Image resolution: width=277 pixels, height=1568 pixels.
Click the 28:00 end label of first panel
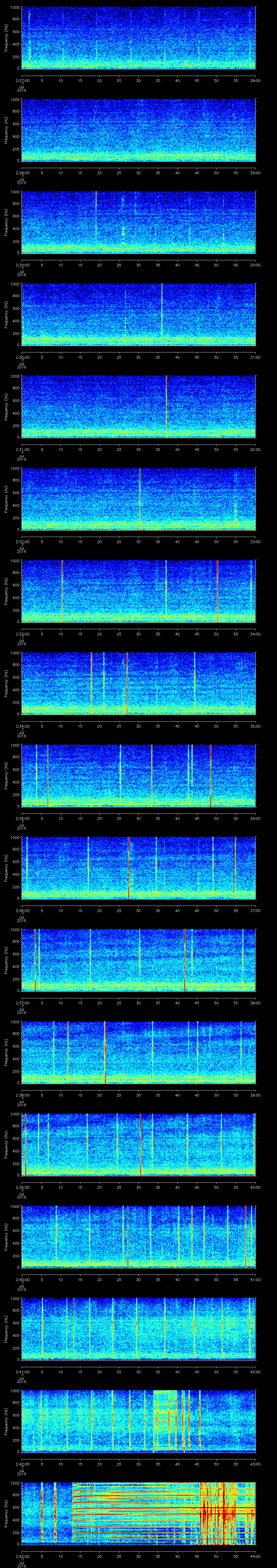pyautogui.click(x=256, y=80)
